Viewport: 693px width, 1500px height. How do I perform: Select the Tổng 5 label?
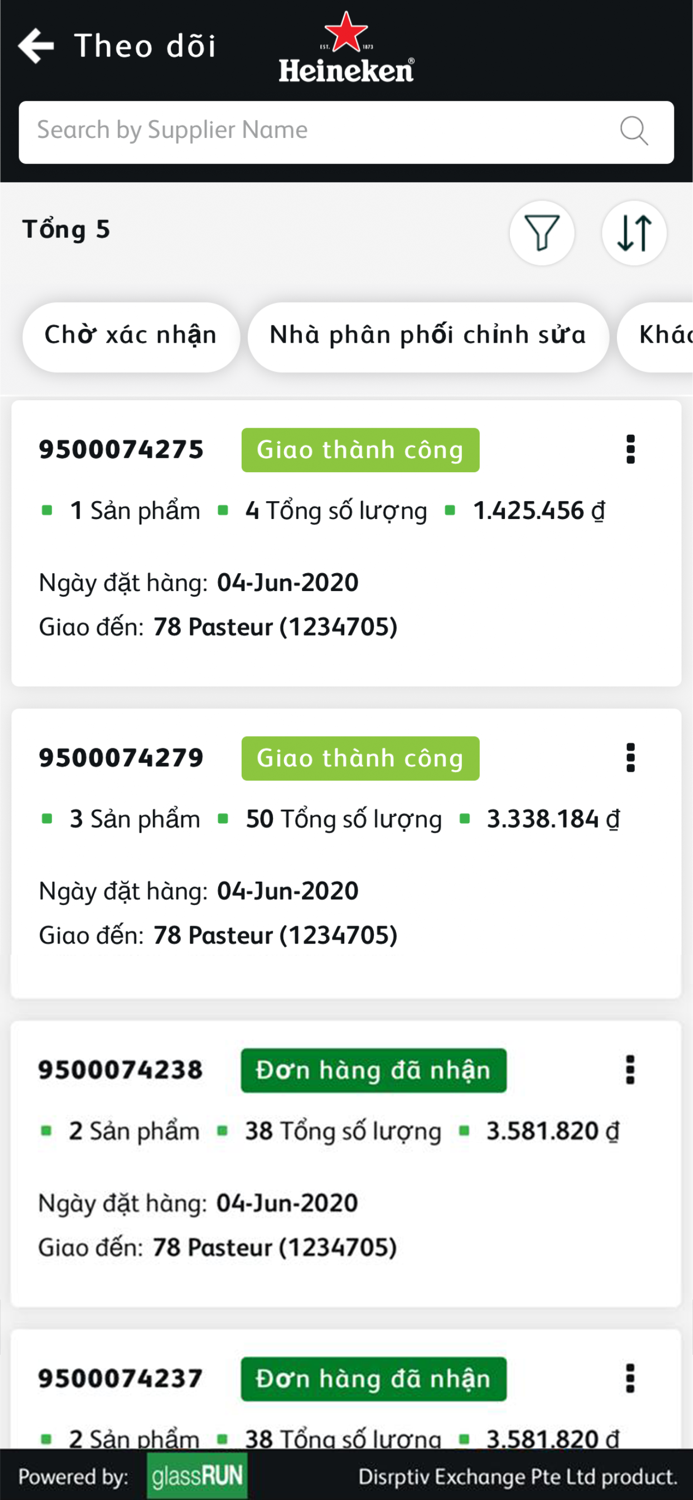click(x=66, y=229)
